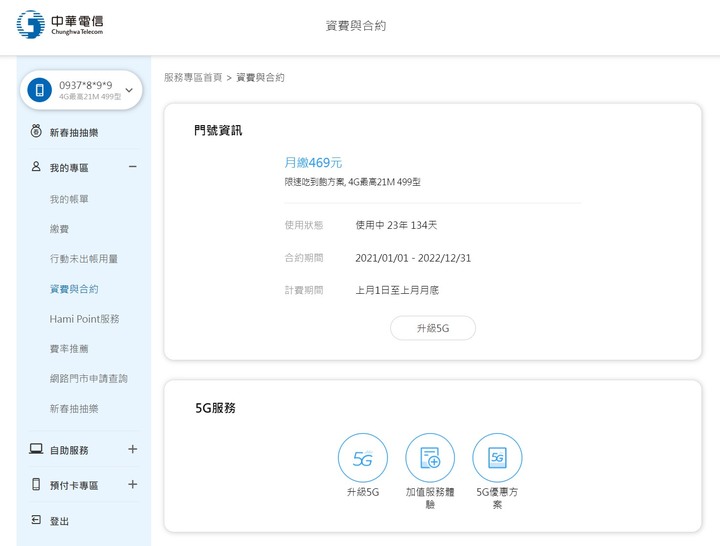The height and width of the screenshot is (546, 720).
Task: Click the 加值服務體驗 label
Action: pos(430,498)
